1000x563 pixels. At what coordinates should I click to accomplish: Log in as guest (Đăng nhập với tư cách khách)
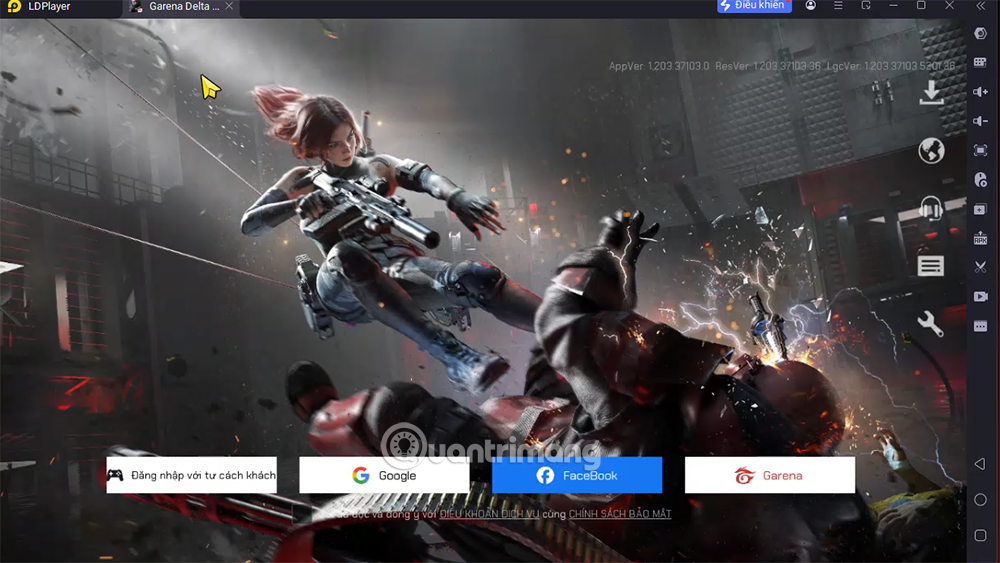coord(191,475)
